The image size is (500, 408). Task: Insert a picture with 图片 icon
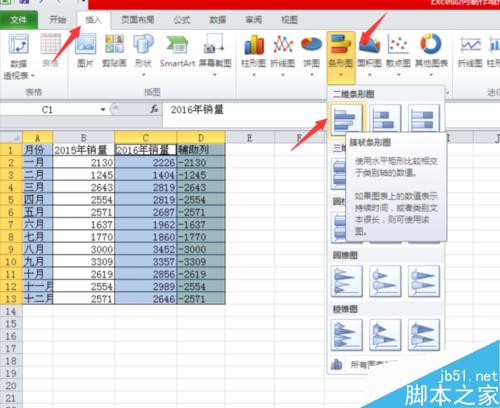click(x=85, y=50)
